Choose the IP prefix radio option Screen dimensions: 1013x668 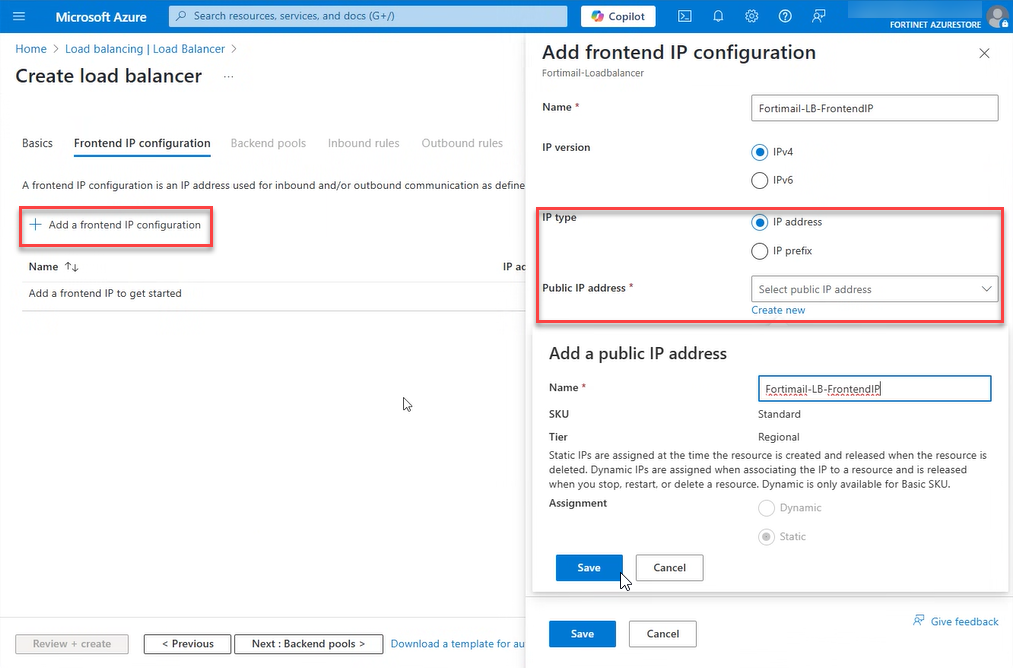(x=760, y=251)
